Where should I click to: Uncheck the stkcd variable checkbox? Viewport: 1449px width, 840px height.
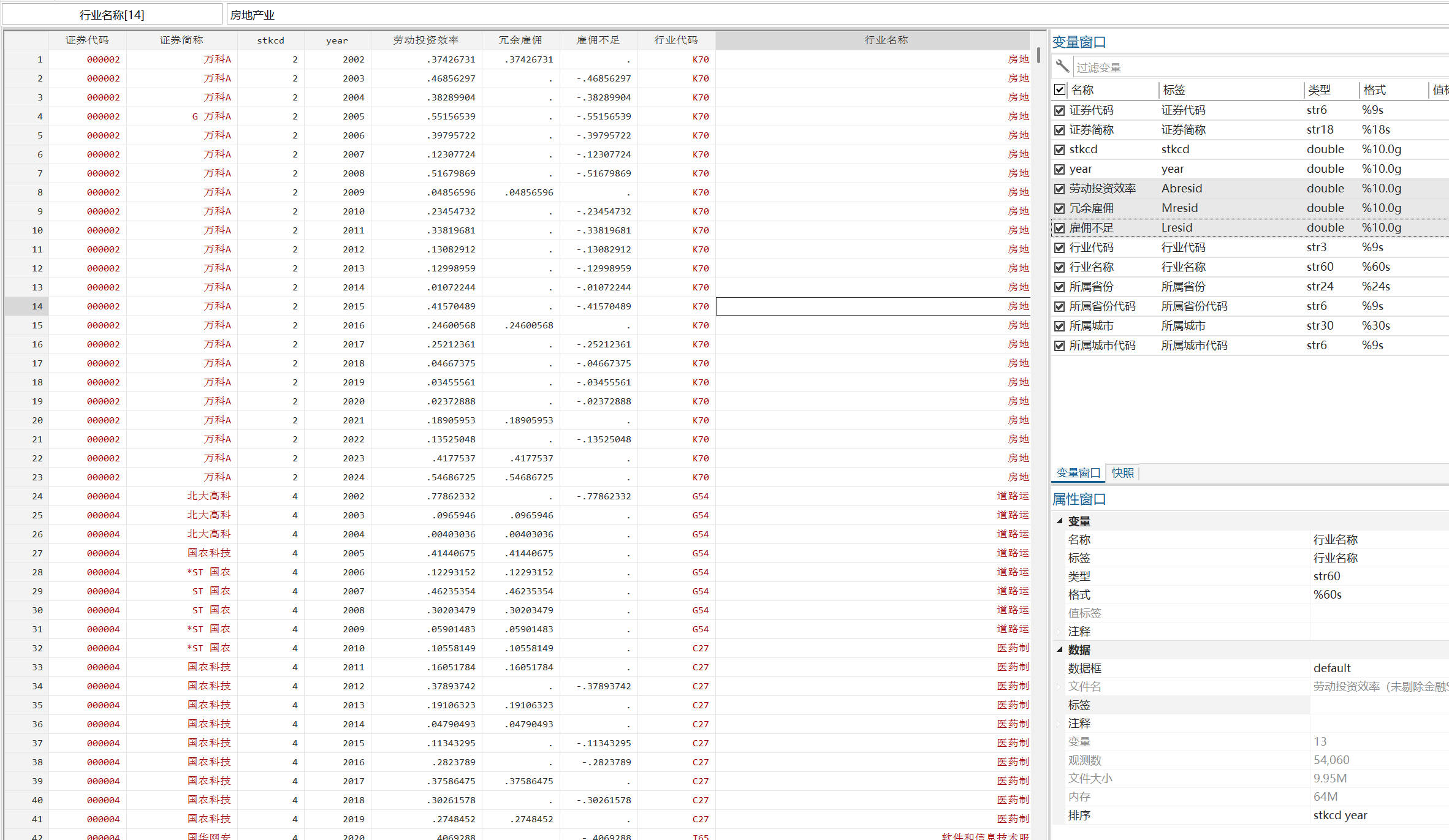1059,149
